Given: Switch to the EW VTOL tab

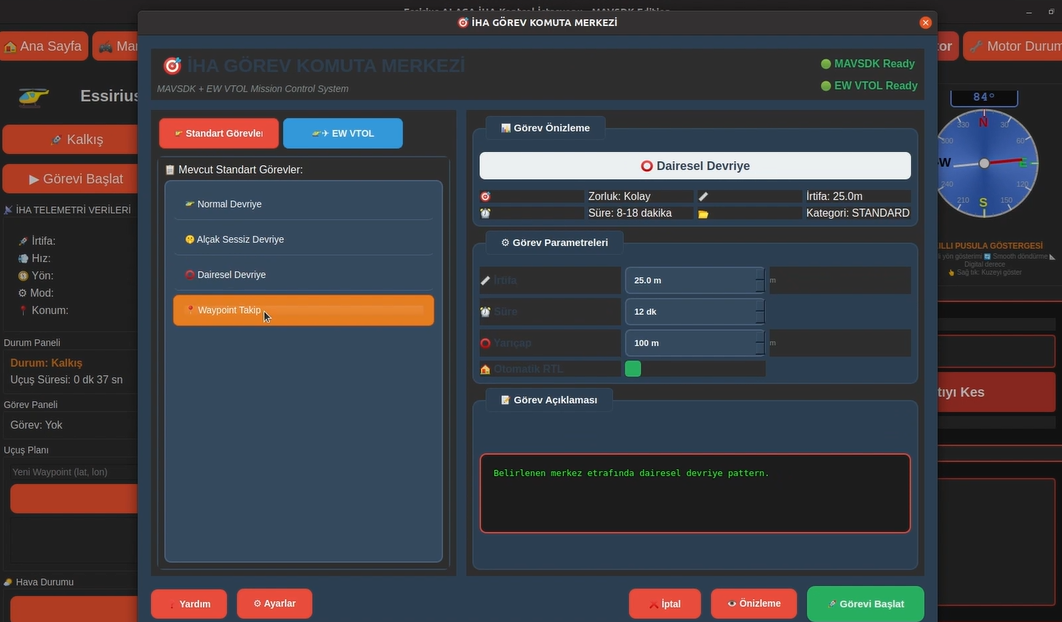Looking at the screenshot, I should point(342,133).
